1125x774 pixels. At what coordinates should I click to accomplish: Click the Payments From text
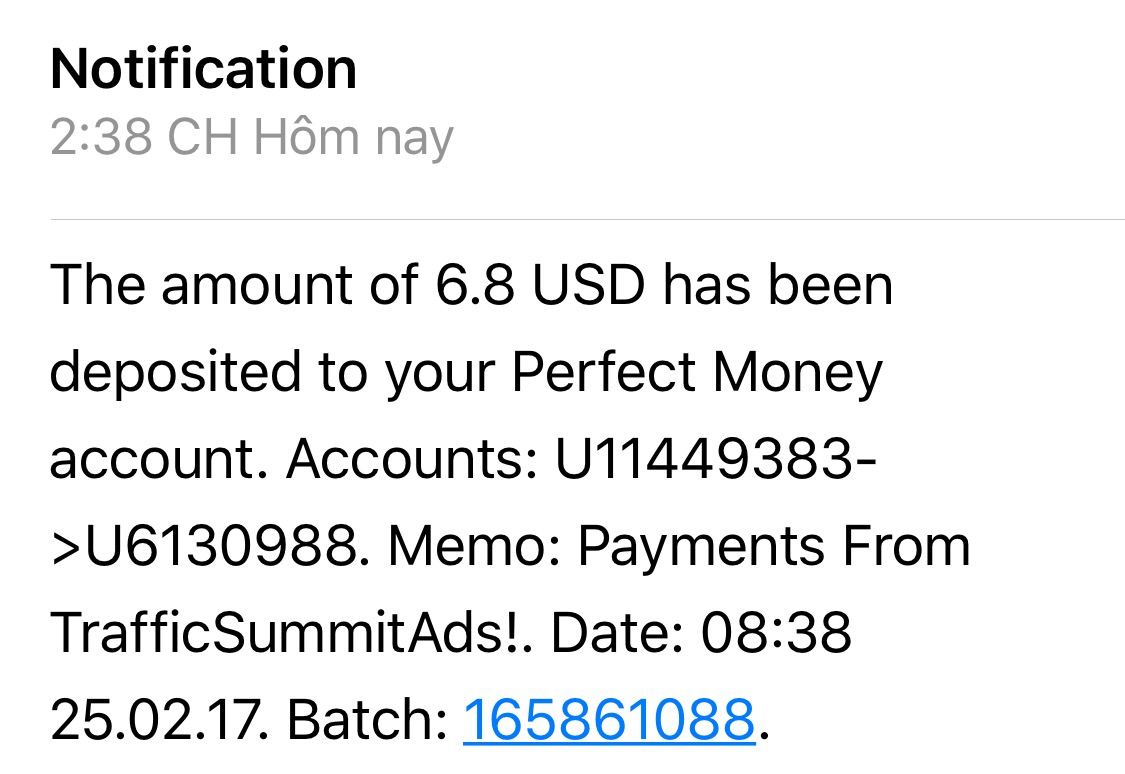[774, 547]
